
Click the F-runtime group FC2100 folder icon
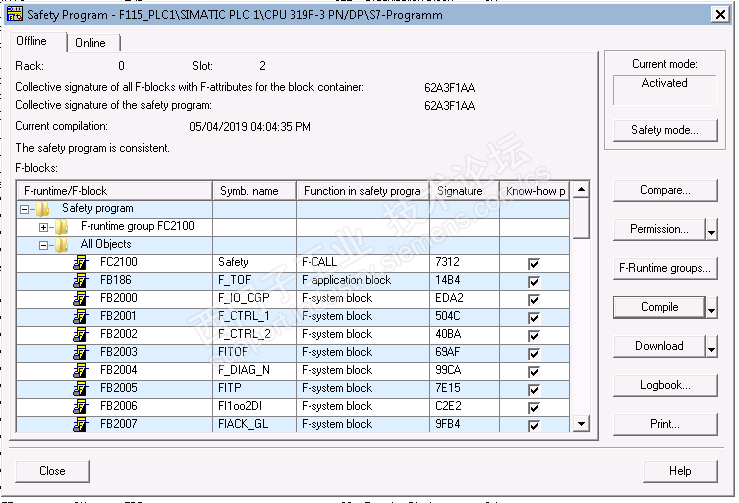[62, 227]
